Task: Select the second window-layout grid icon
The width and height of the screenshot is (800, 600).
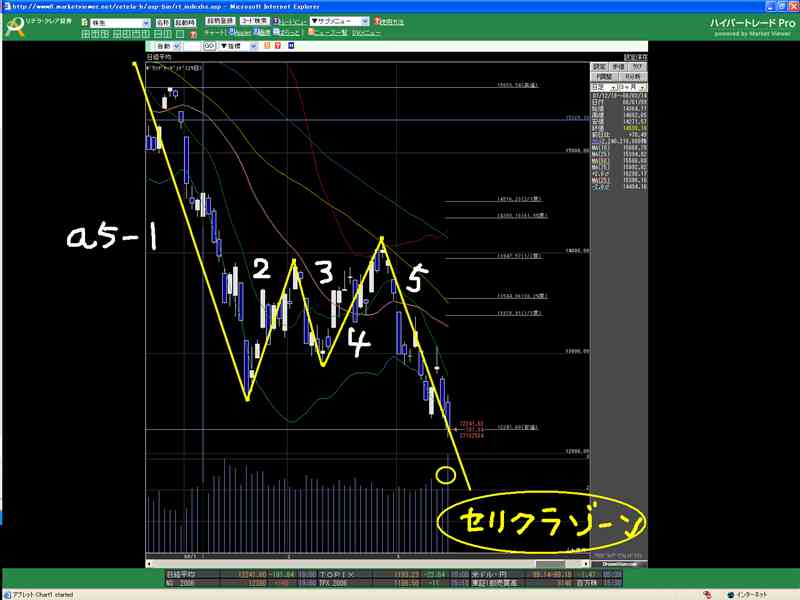Action: pos(95,34)
